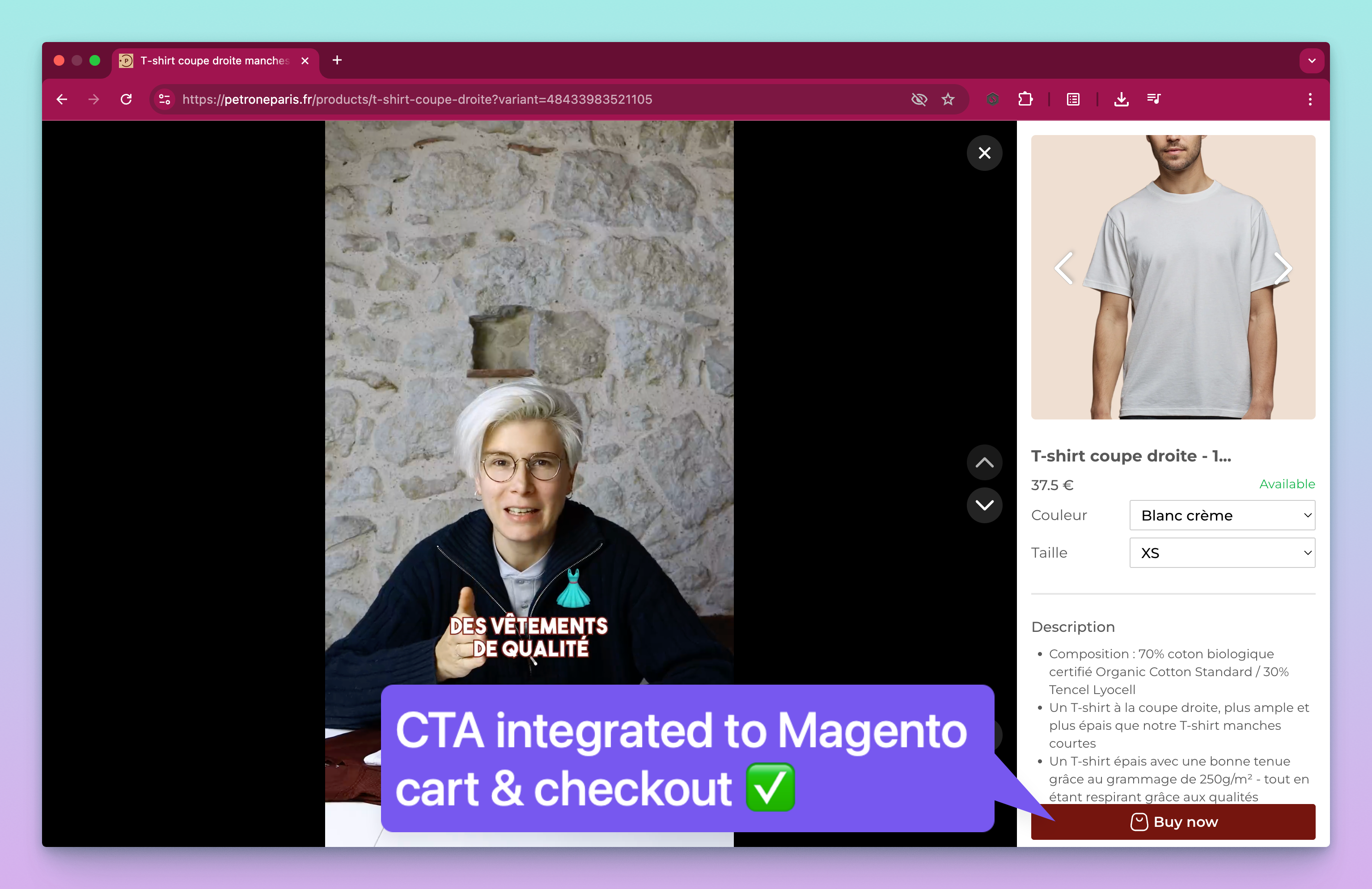This screenshot has height=889, width=1372.
Task: Click the crossed-out eye icon in address bar
Action: (919, 99)
